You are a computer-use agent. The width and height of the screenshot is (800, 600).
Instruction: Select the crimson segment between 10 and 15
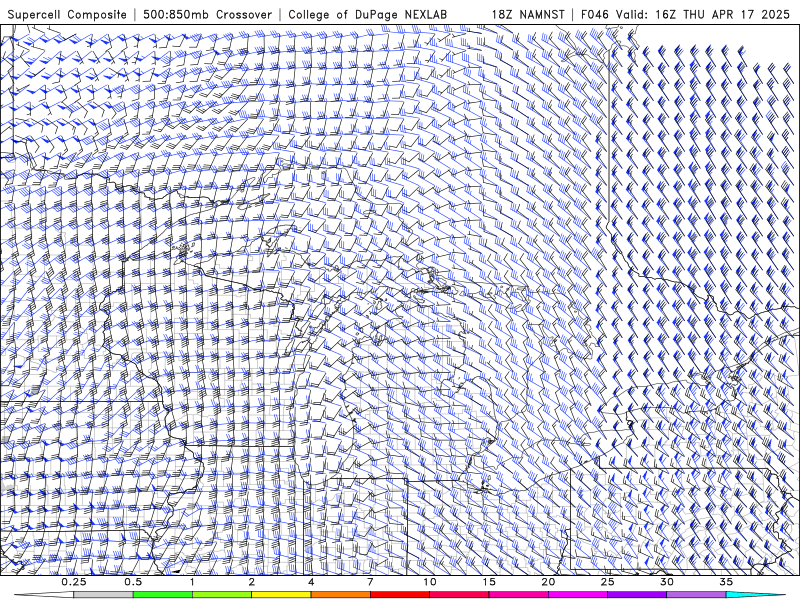click(459, 595)
